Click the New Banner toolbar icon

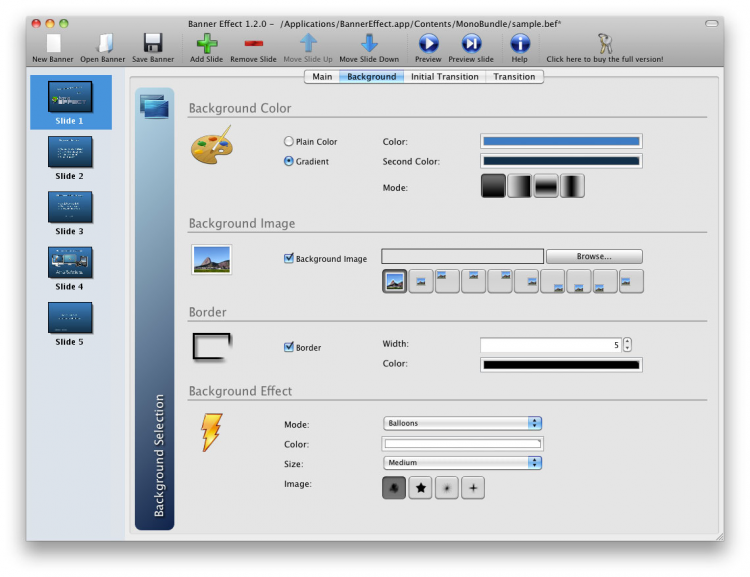(x=53, y=44)
